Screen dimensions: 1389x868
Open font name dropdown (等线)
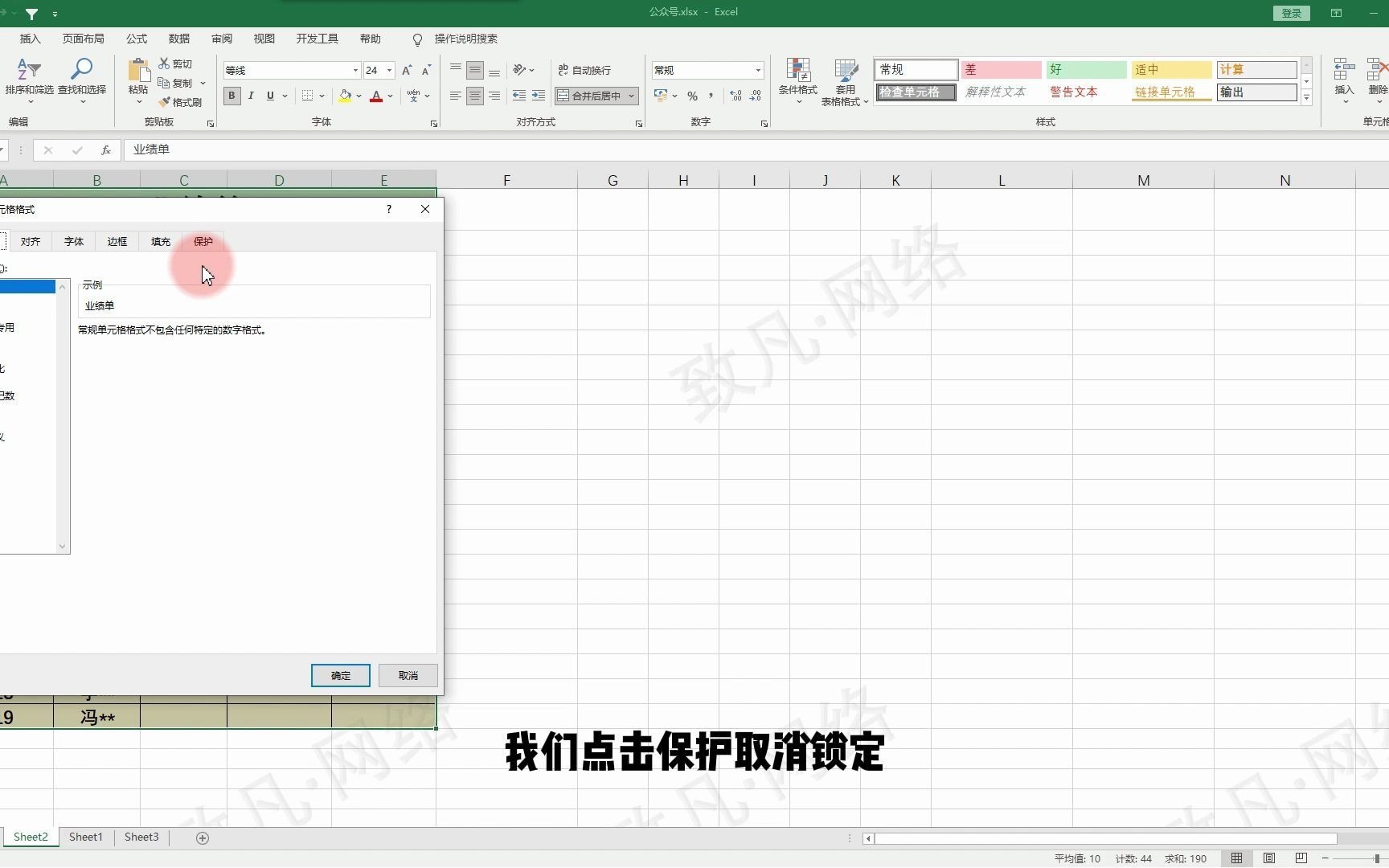click(355, 70)
